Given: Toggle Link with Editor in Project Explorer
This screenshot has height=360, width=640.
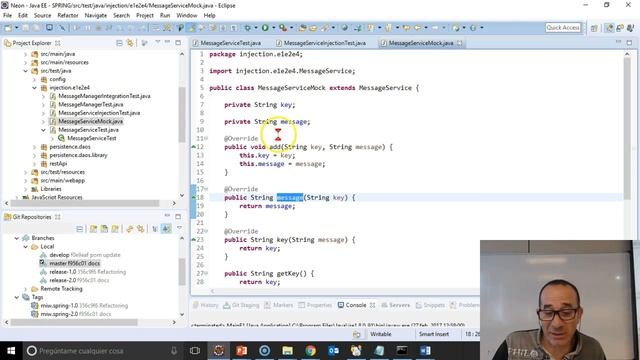Looking at the screenshot, I should (x=130, y=43).
